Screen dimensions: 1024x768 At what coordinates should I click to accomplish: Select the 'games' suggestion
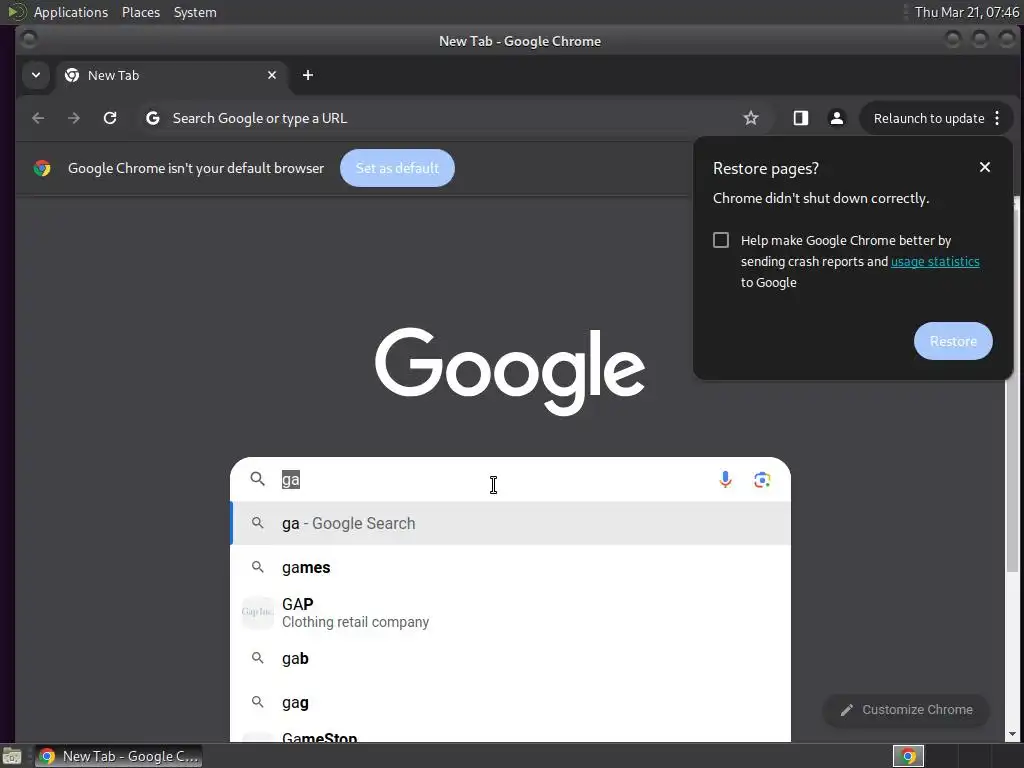[511, 568]
